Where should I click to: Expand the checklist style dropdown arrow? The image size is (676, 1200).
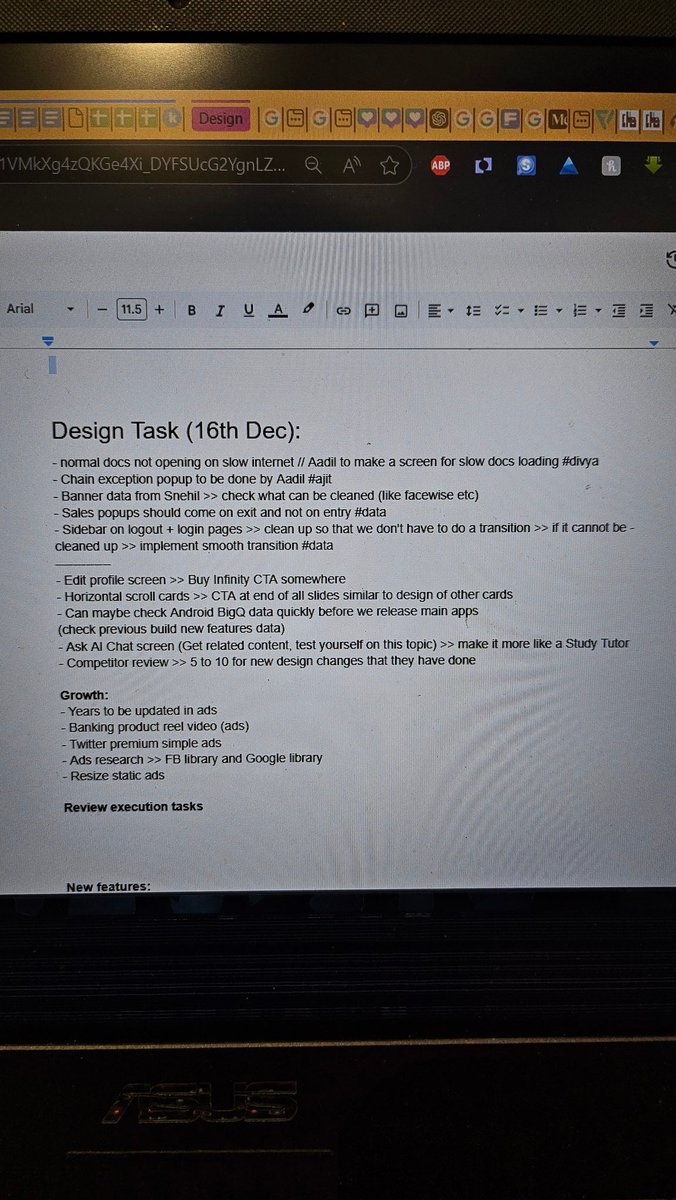pos(520,311)
